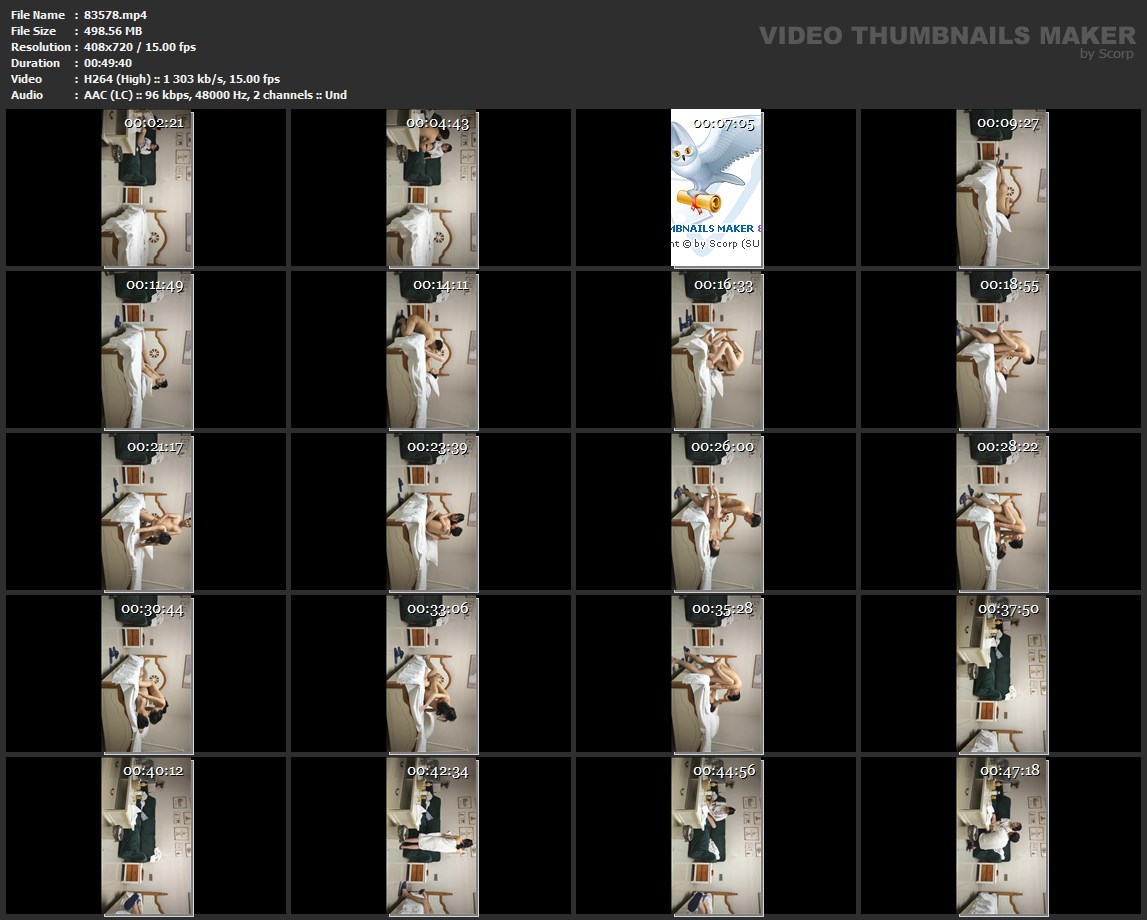
Task: Open the frame at timestamp 00:42:34
Action: tap(432, 836)
